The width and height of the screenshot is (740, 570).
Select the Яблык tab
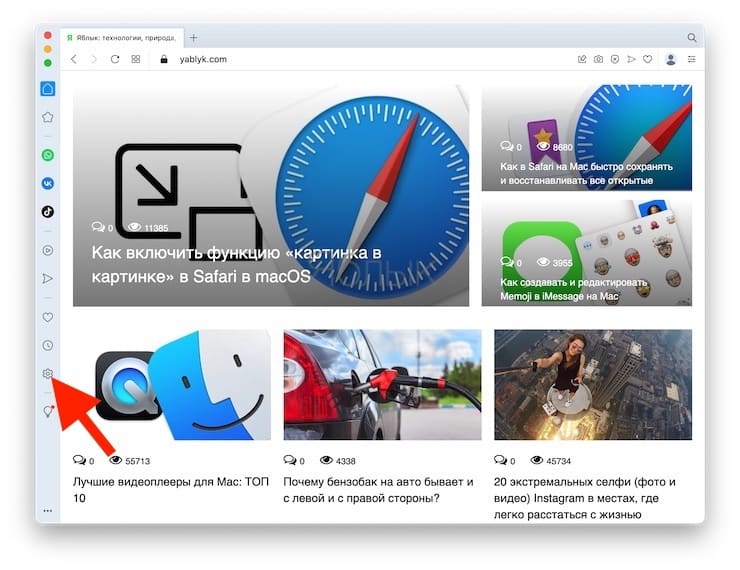pos(122,38)
